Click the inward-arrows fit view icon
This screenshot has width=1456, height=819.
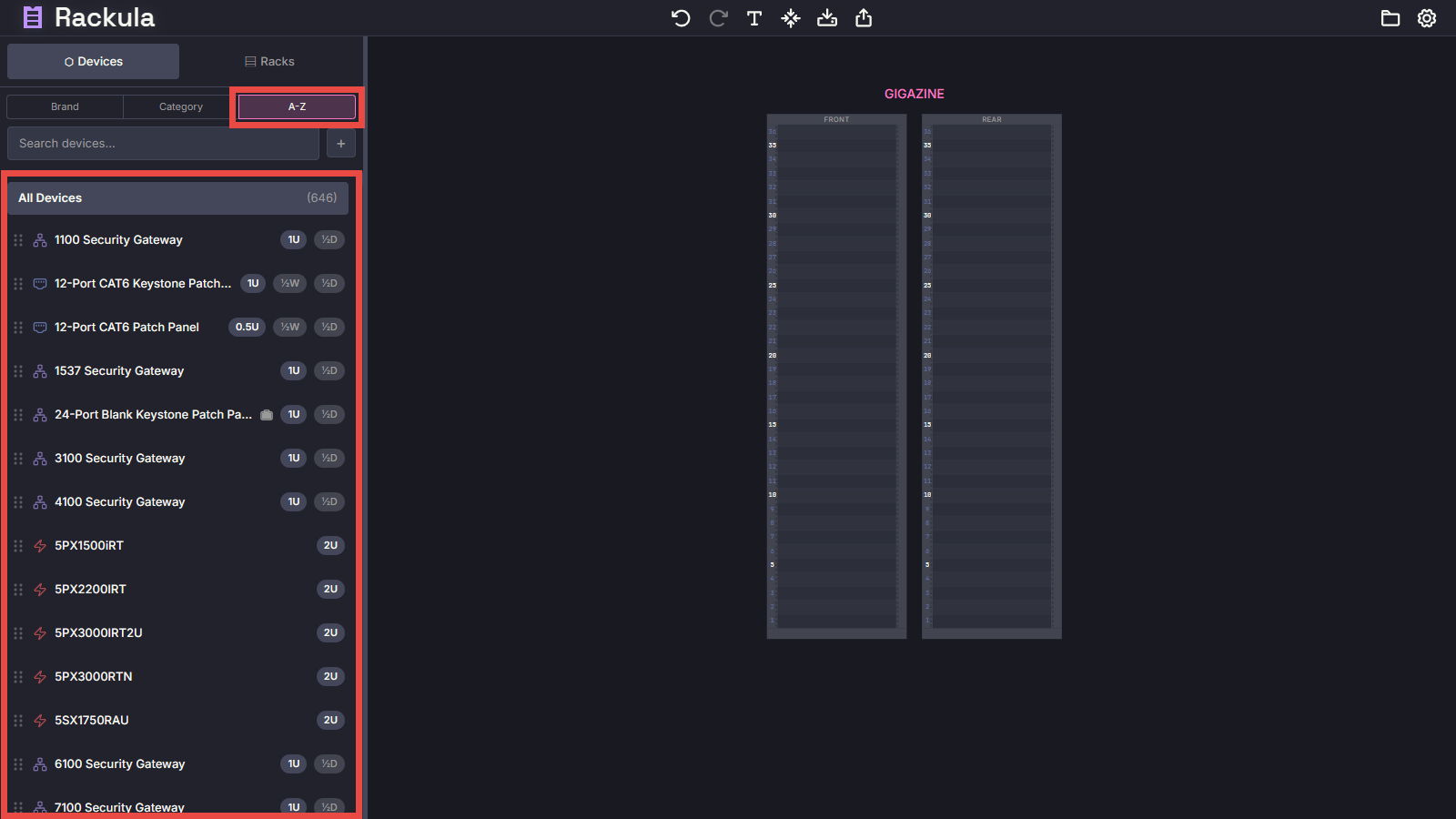click(791, 18)
